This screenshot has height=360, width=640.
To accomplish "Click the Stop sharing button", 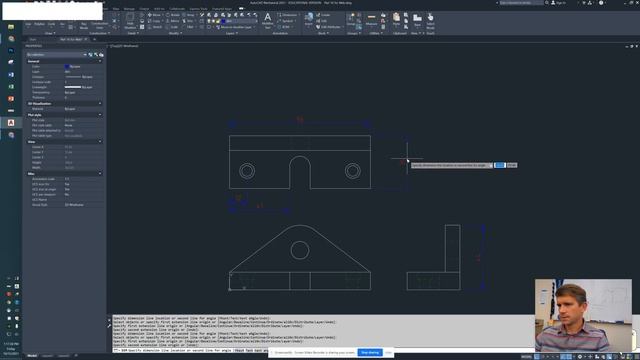I will point(370,352).
